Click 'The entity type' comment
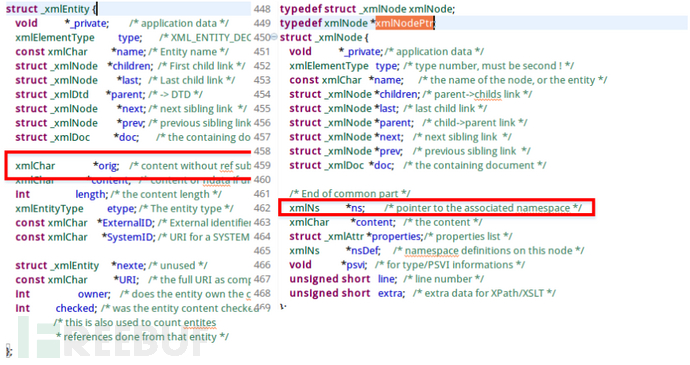The height and width of the screenshot is (365, 690). click(187, 209)
